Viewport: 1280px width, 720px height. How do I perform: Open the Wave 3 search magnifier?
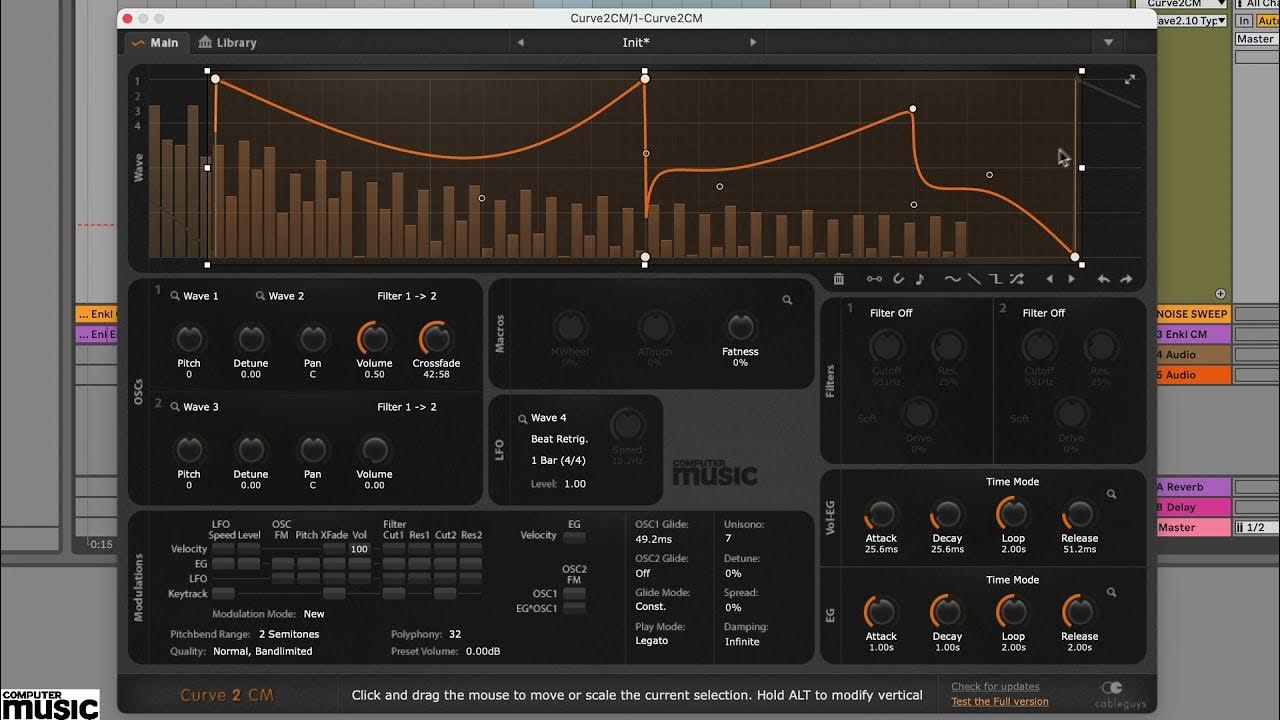pos(174,407)
